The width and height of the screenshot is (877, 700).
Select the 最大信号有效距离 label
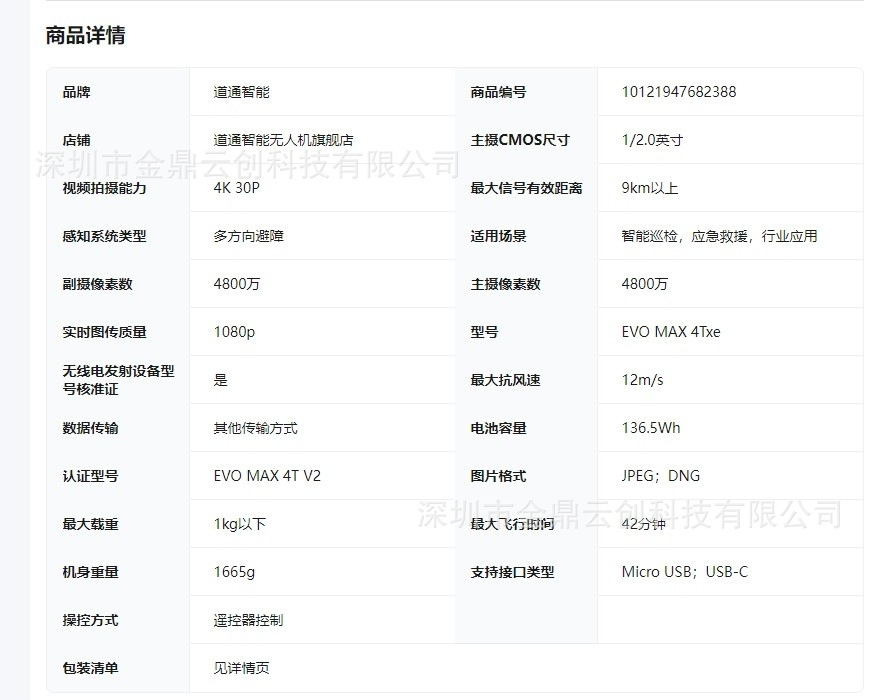pos(526,188)
